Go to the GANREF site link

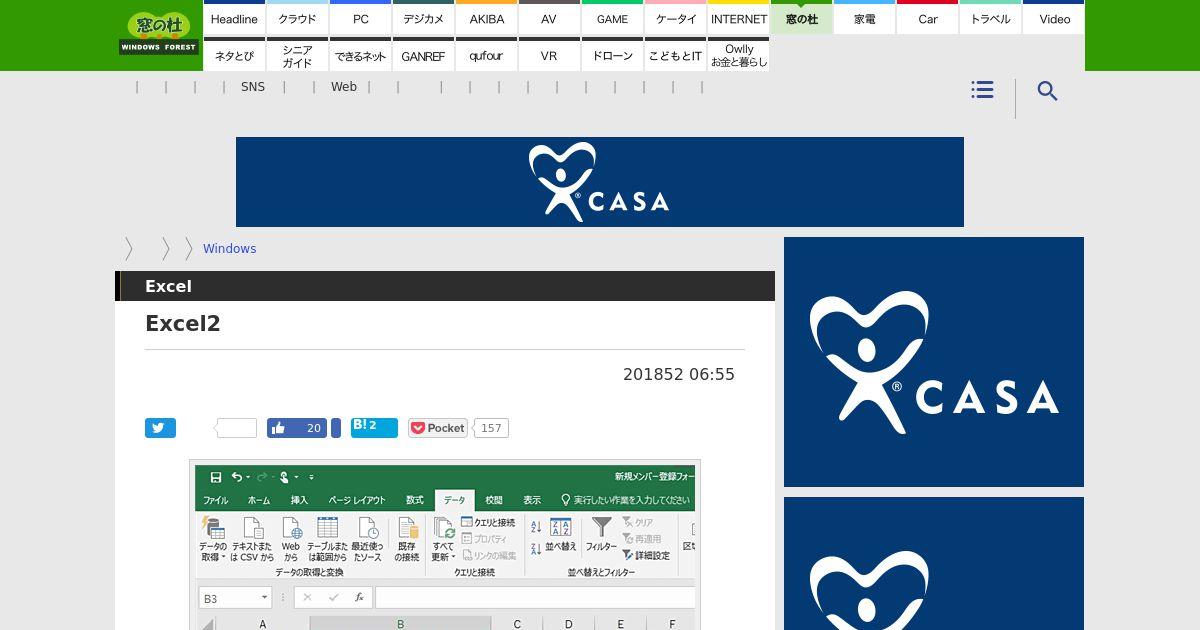click(x=423, y=54)
